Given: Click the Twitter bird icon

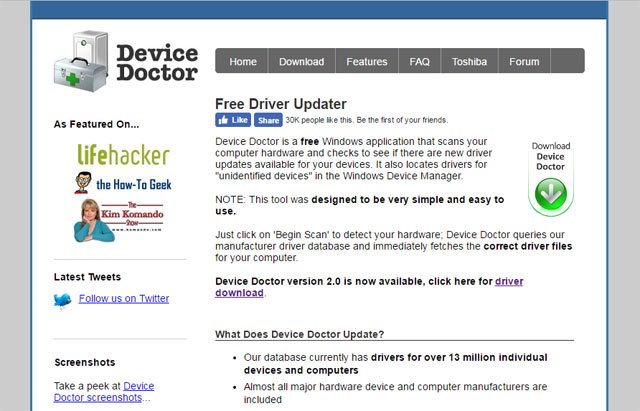Looking at the screenshot, I should [62, 300].
